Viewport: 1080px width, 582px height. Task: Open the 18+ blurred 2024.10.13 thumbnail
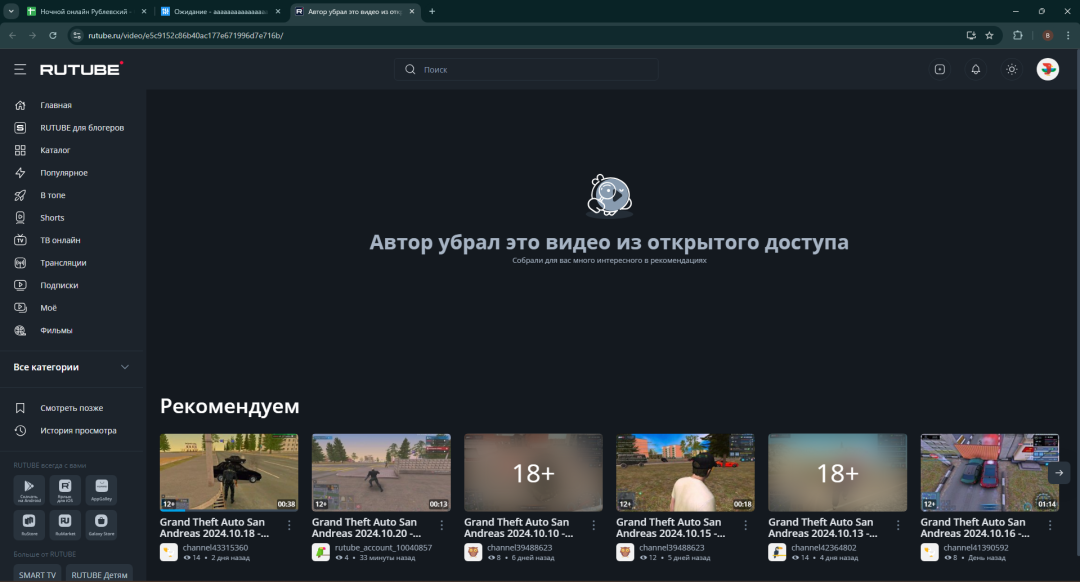pyautogui.click(x=838, y=472)
